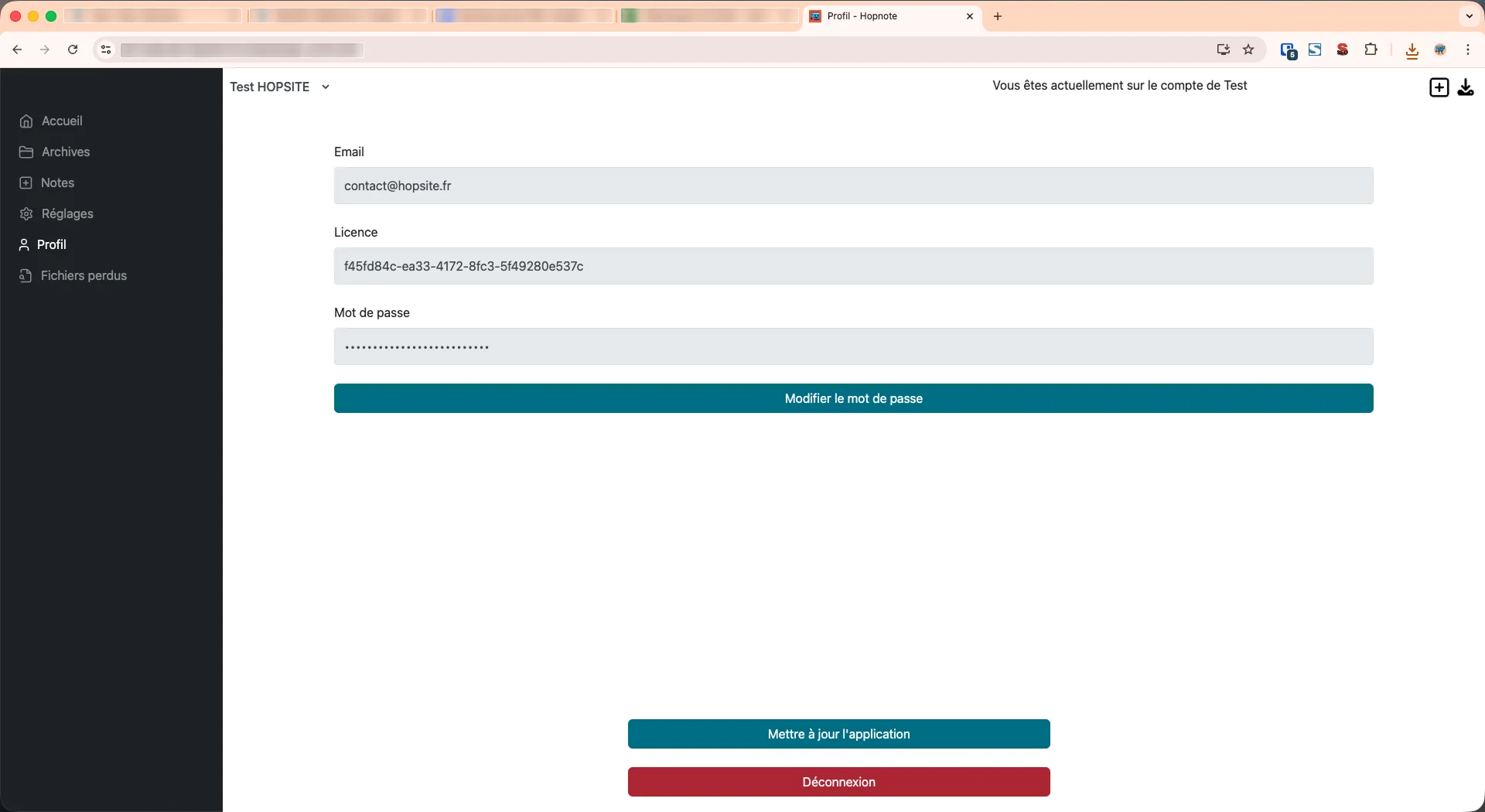1485x812 pixels.
Task: Click the add note plus icon
Action: click(x=1439, y=87)
